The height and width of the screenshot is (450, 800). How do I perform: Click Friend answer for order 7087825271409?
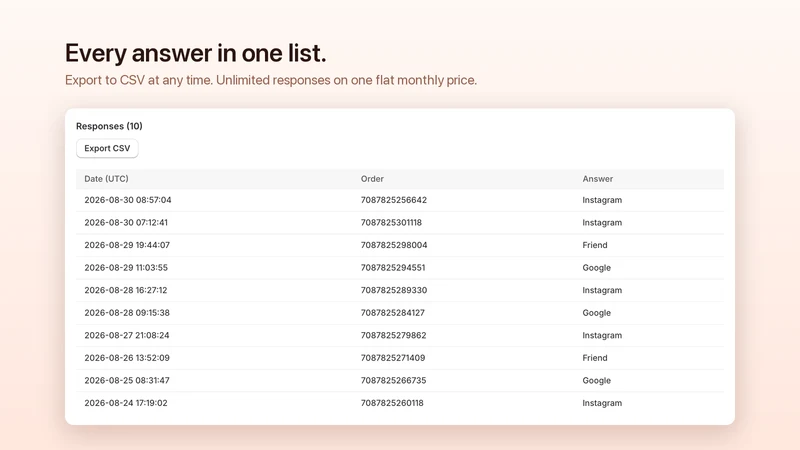[595, 358]
